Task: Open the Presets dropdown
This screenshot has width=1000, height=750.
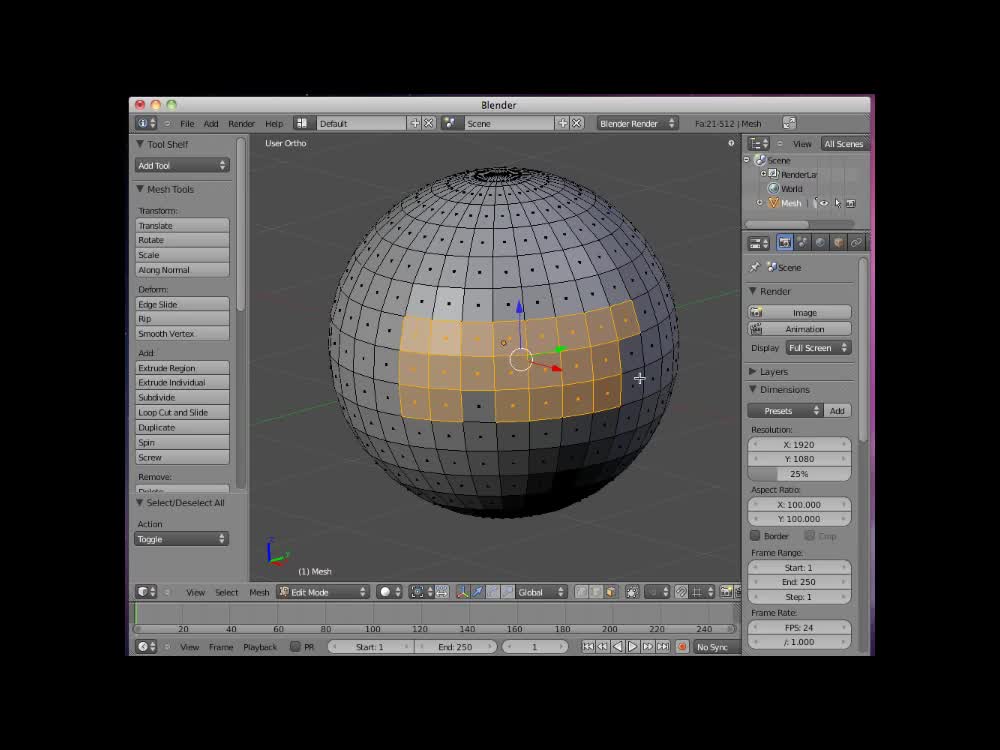Action: [785, 411]
